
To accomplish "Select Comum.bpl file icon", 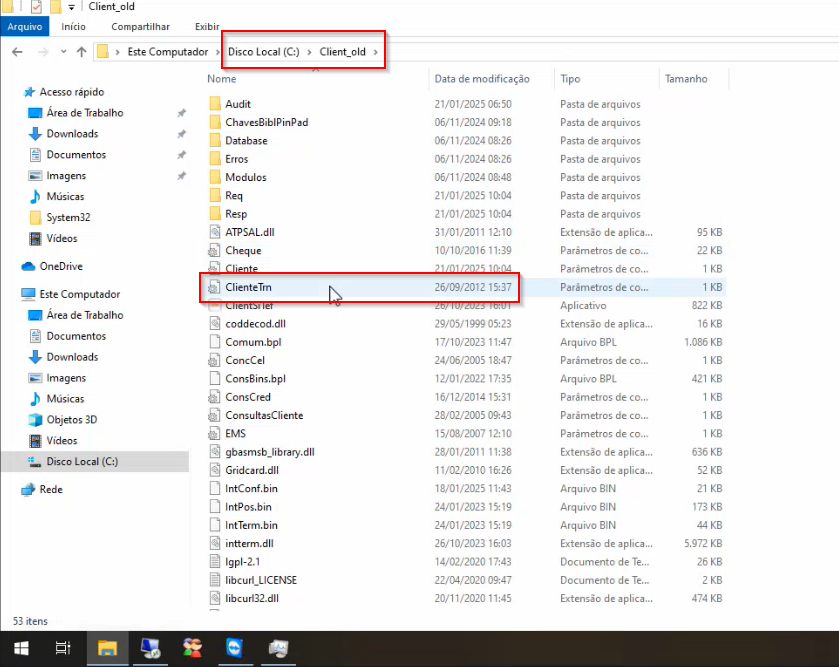I will [215, 342].
